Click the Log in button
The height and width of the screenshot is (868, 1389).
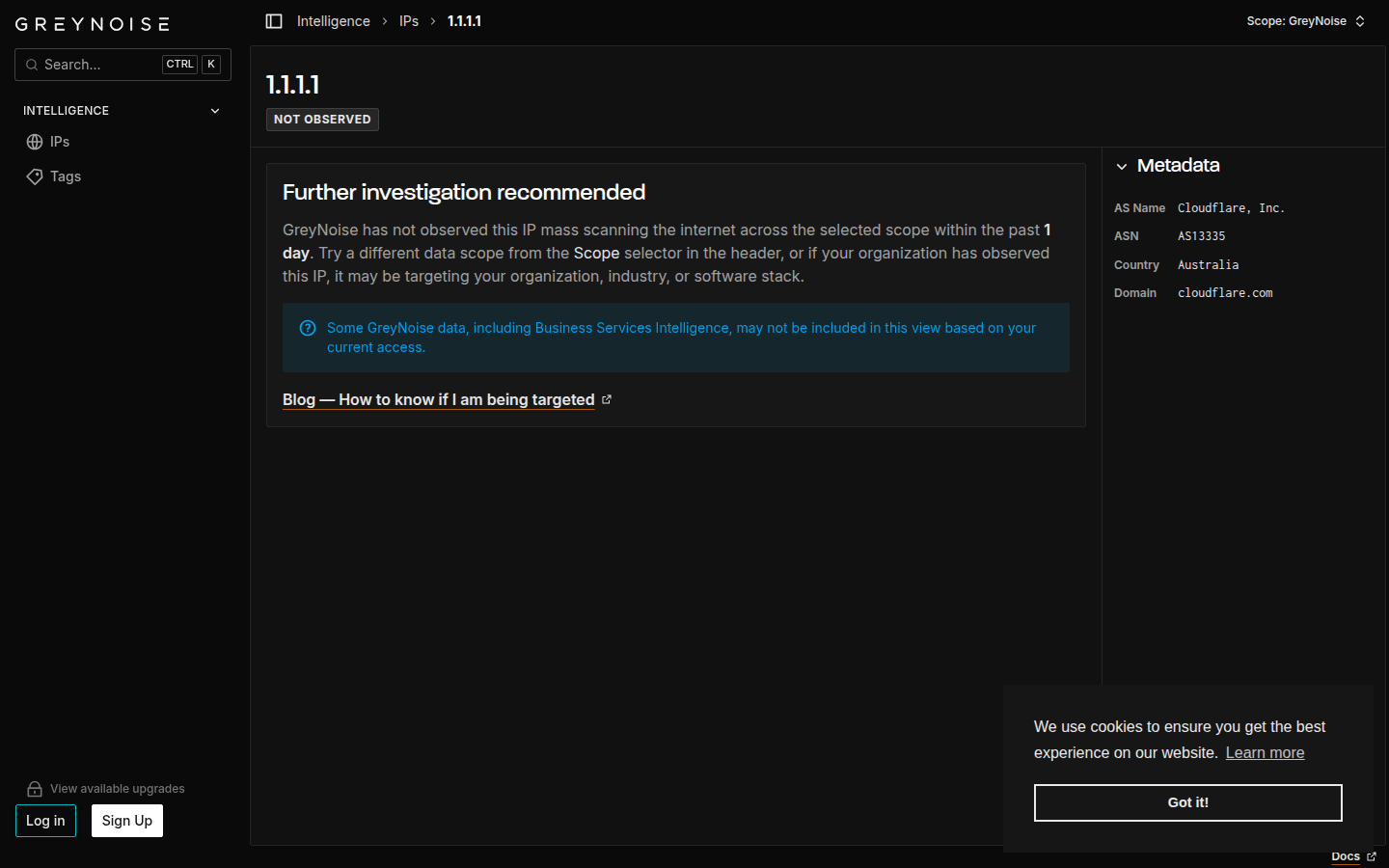(x=45, y=821)
